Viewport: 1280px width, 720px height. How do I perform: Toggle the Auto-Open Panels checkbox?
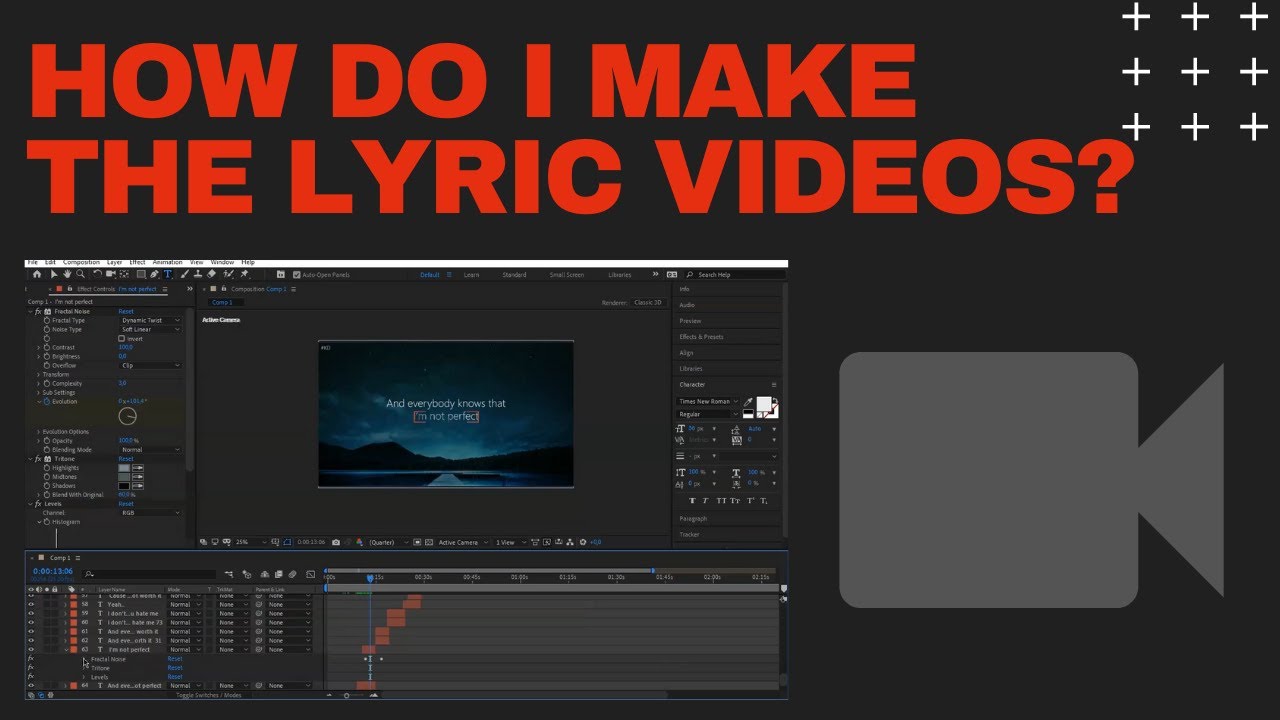(297, 274)
